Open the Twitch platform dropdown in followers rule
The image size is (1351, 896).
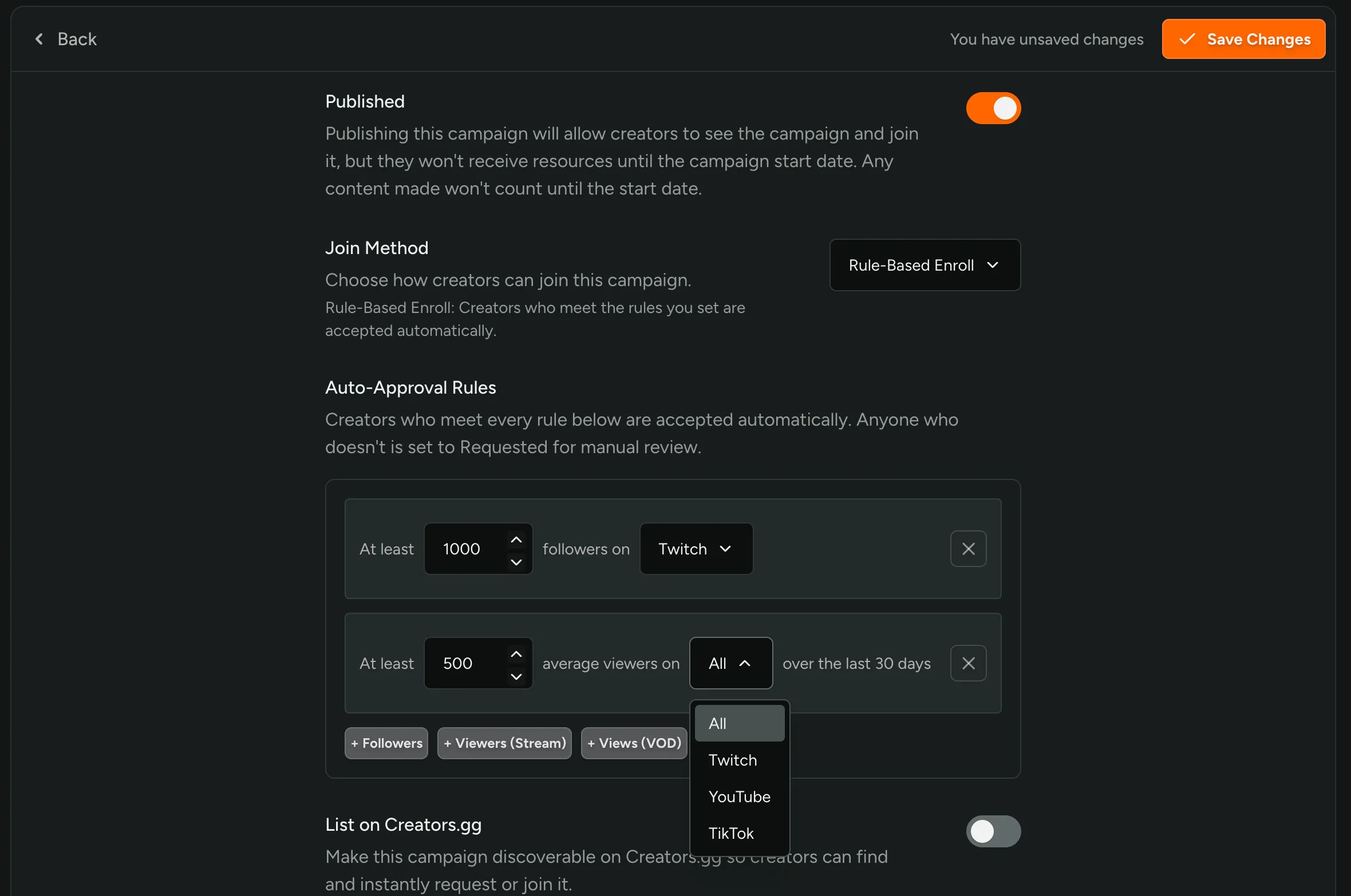[696, 549]
